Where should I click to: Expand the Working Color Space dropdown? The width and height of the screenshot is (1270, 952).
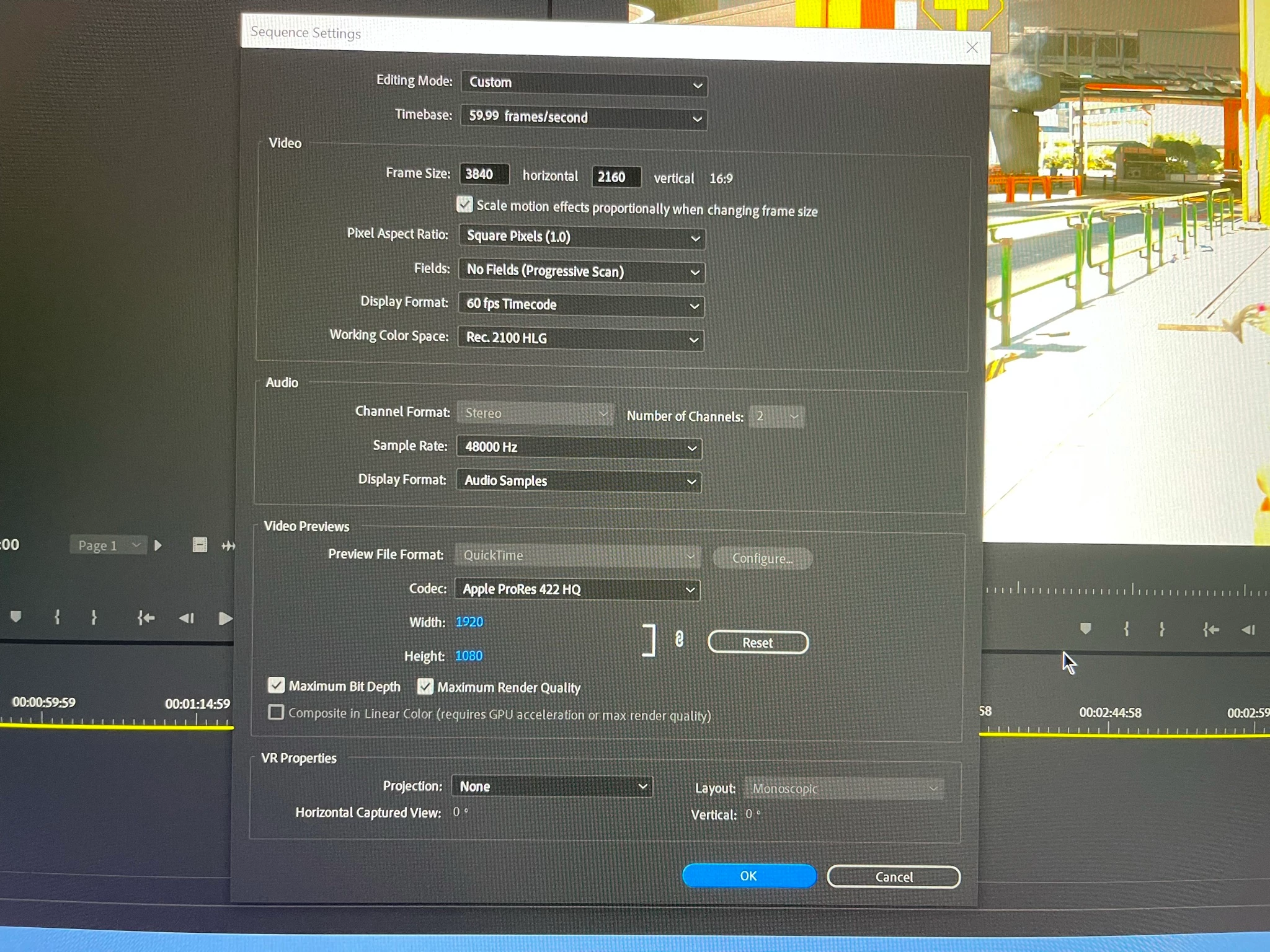click(x=580, y=338)
